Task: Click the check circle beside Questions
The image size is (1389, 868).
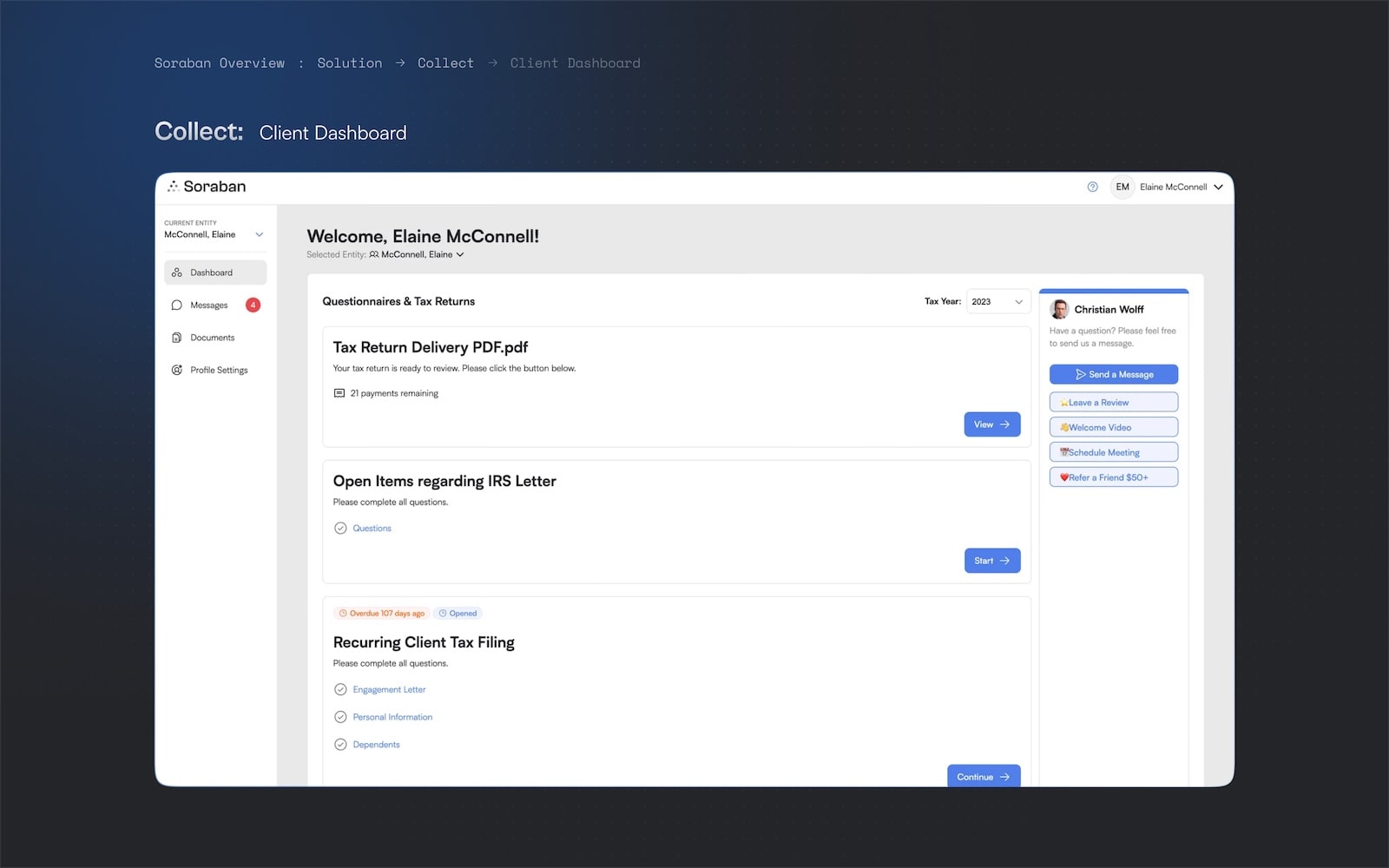Action: click(340, 528)
